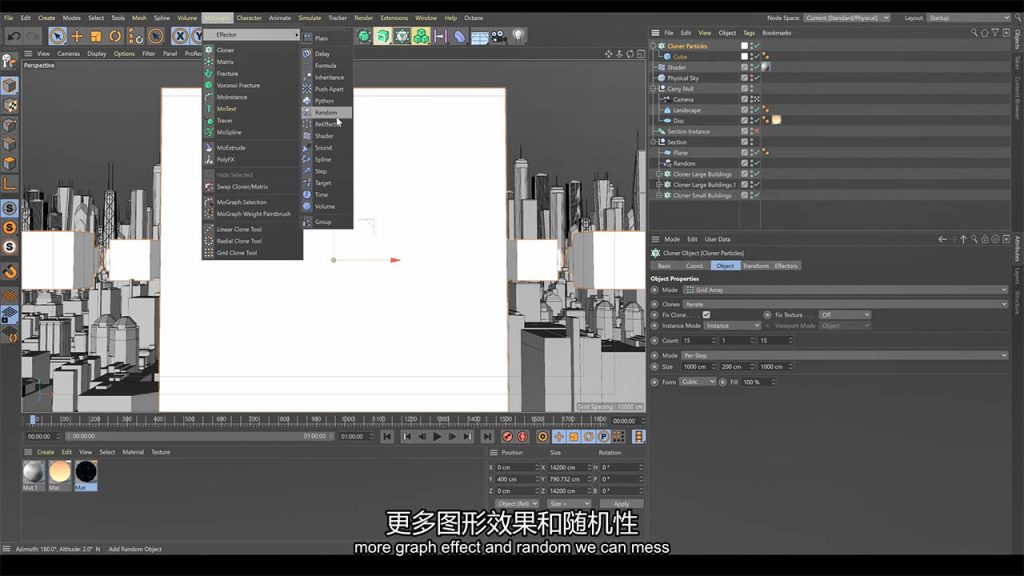Collapse the Carry Null tree node

[x=653, y=89]
